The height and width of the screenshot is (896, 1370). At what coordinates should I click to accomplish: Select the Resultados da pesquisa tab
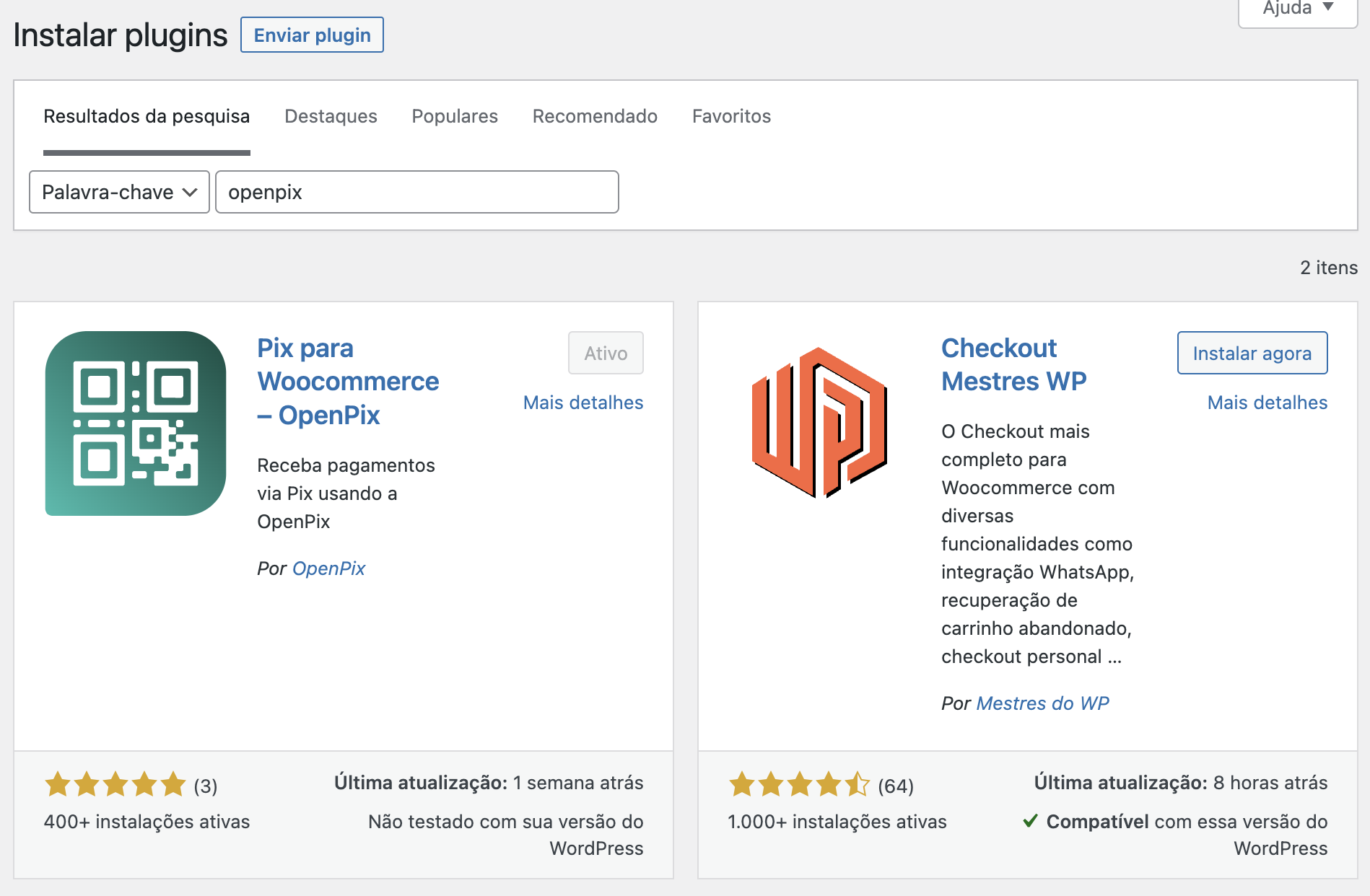click(147, 116)
